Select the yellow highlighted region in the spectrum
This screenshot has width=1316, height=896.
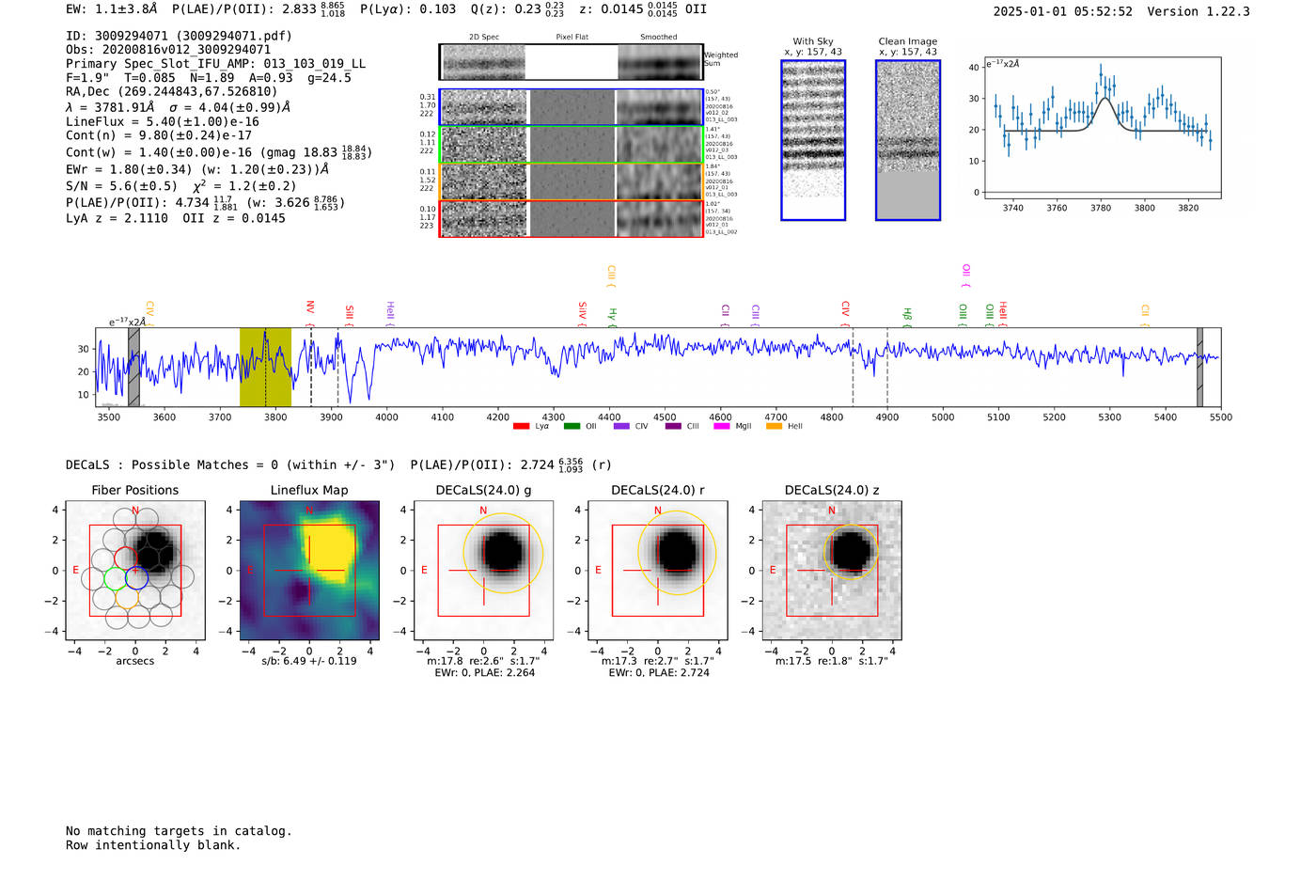[x=265, y=367]
